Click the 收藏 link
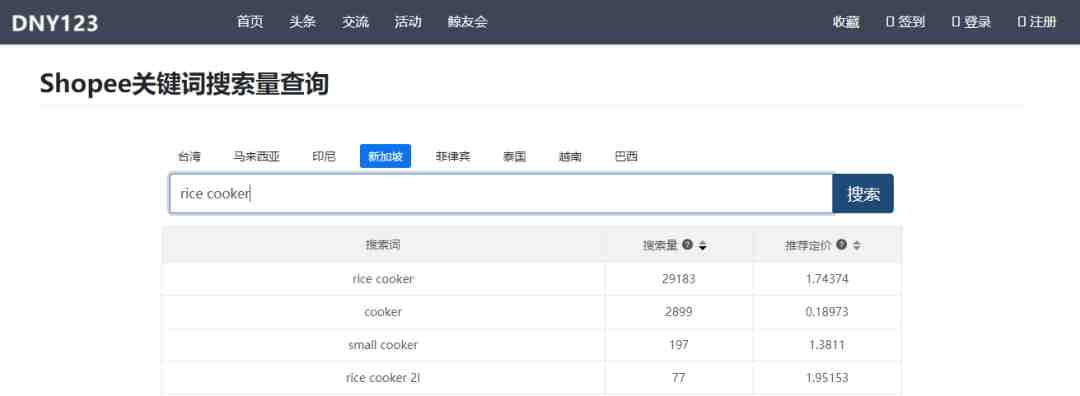 846,22
